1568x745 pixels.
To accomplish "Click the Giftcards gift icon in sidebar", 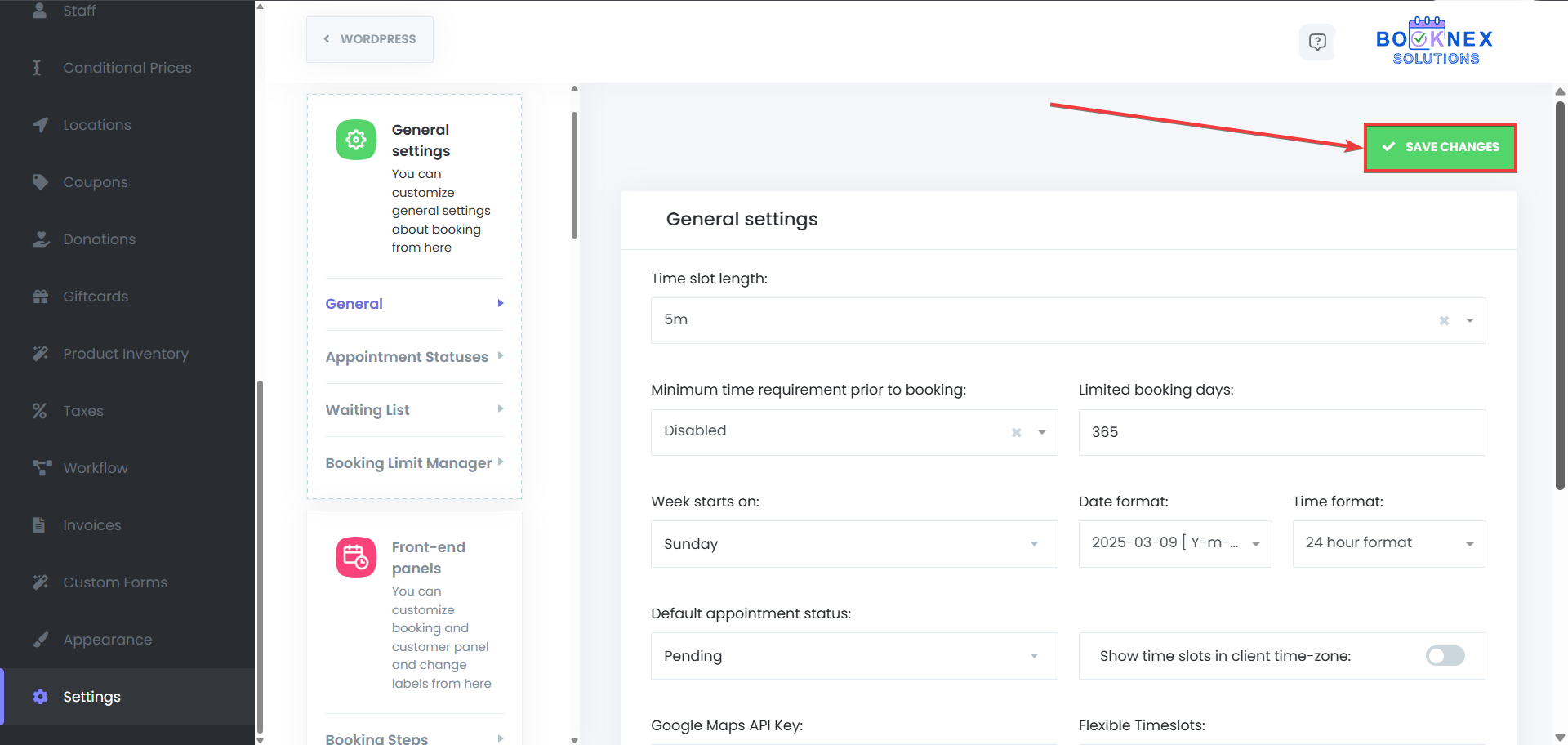I will click(x=40, y=297).
